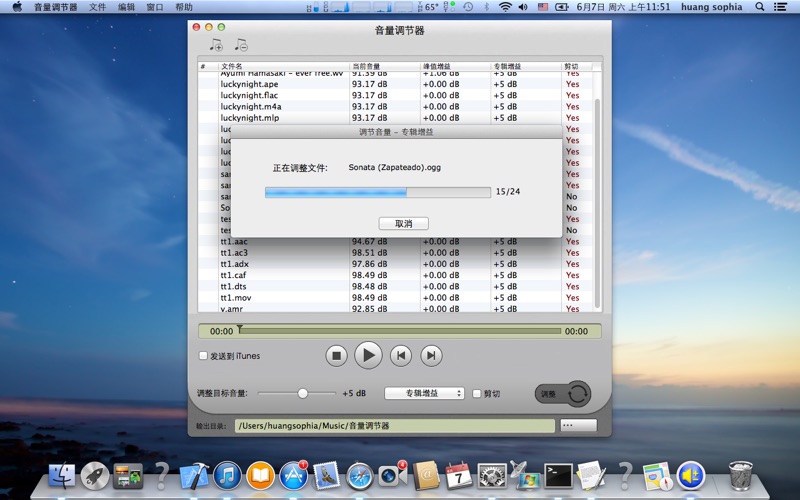The height and width of the screenshot is (500, 800).
Task: Click the output directory path field
Action: (x=394, y=426)
